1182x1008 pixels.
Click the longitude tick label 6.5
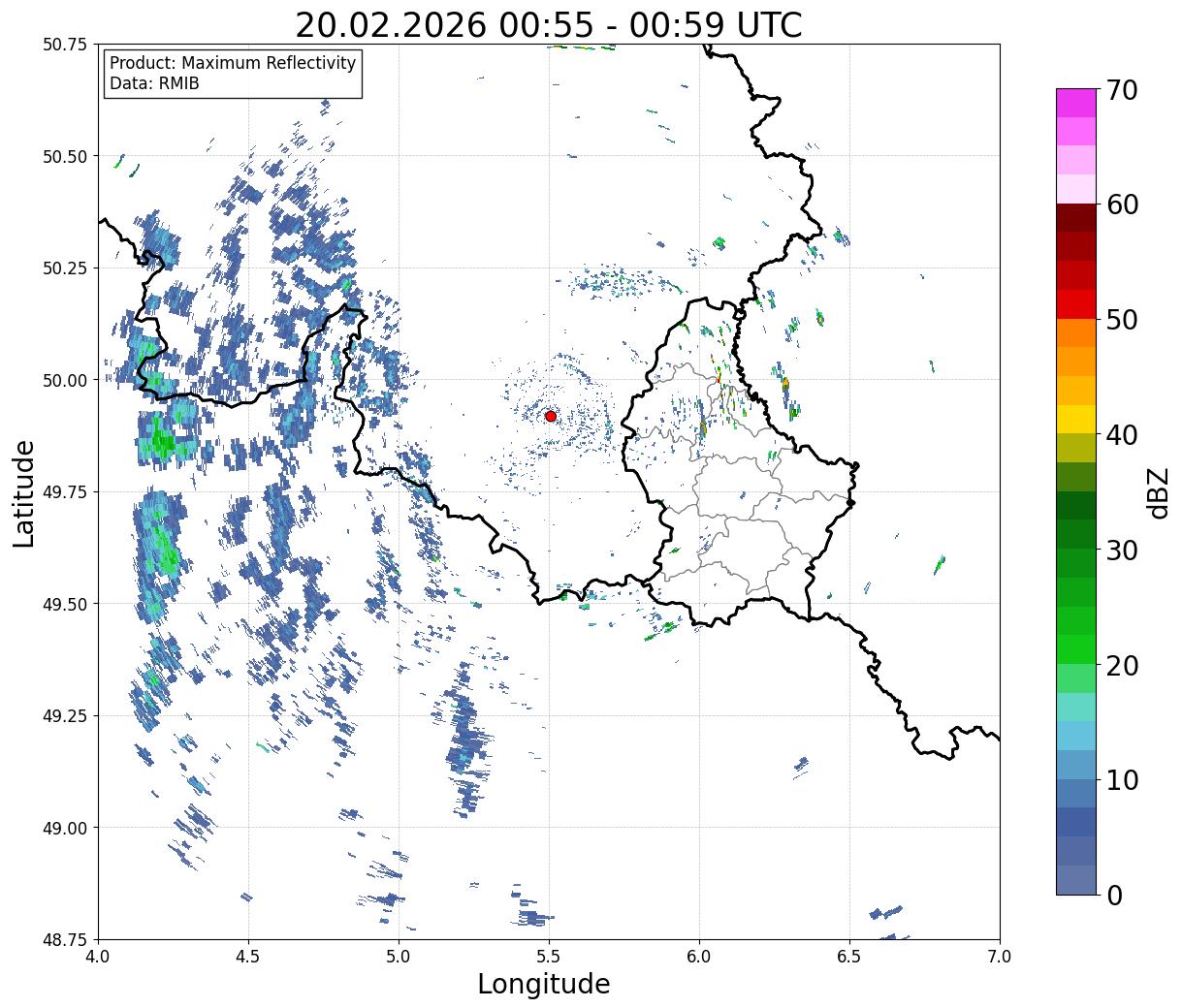849,956
